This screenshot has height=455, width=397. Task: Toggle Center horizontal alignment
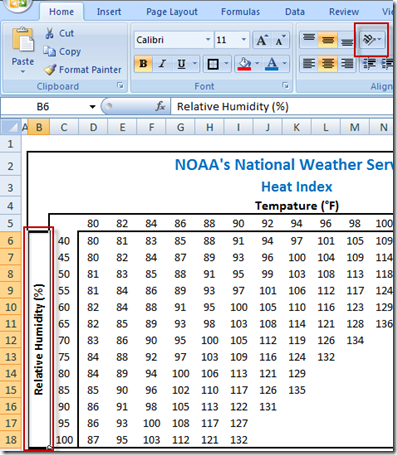pos(328,63)
